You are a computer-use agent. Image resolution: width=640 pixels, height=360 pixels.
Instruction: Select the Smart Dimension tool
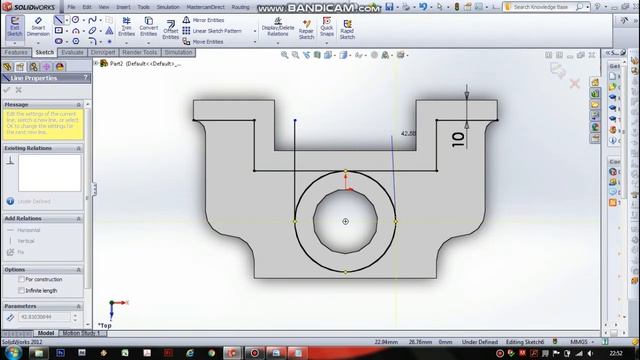pos(38,27)
